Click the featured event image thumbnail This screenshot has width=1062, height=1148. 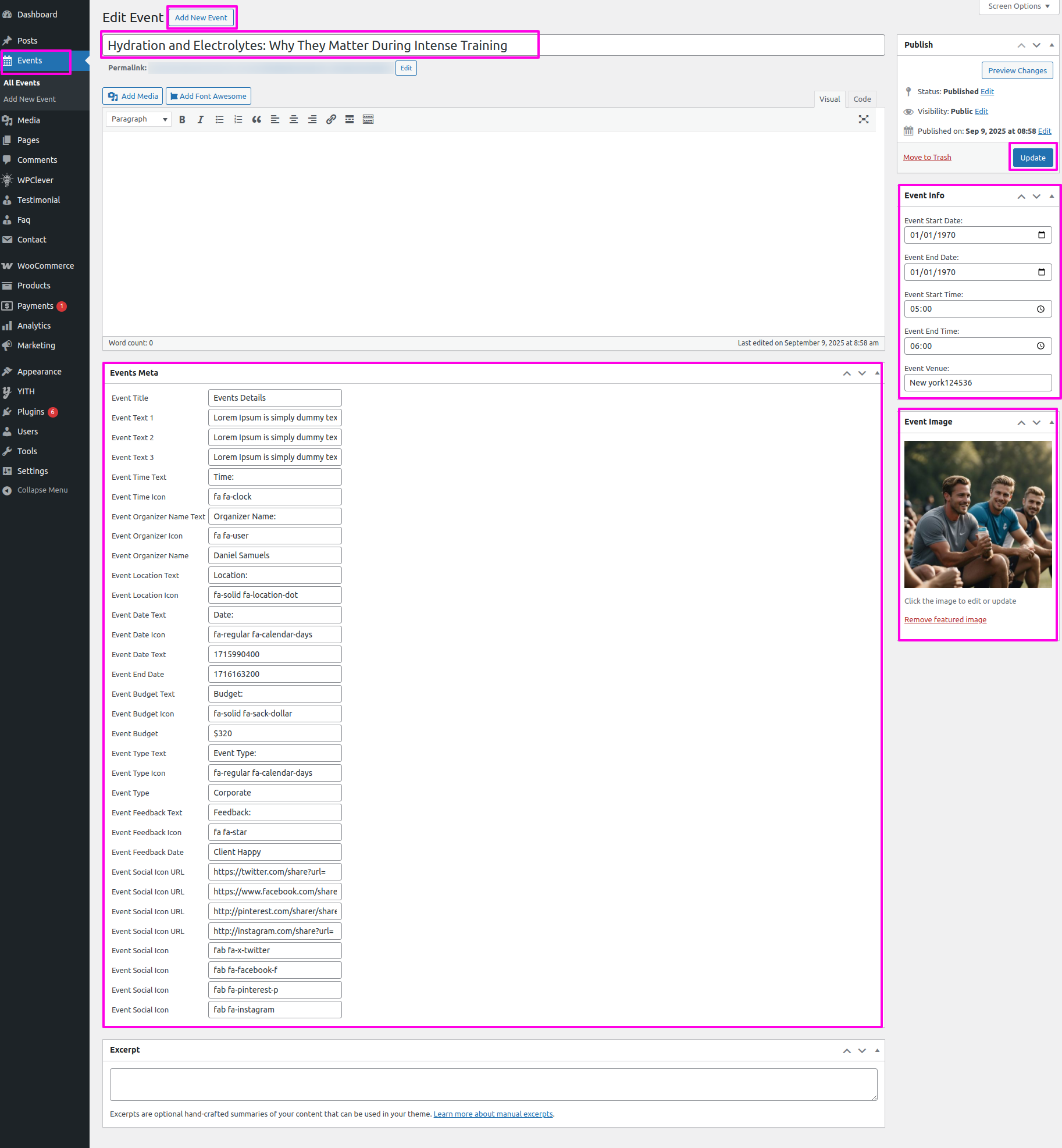click(977, 514)
